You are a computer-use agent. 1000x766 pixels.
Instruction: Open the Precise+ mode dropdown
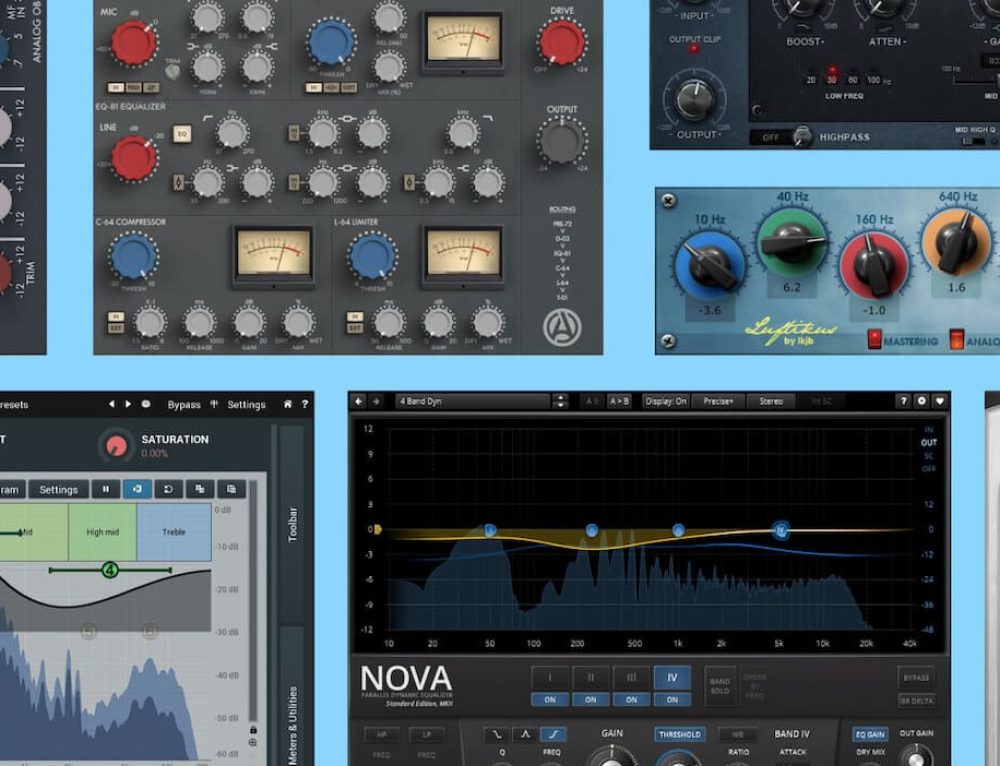pyautogui.click(x=717, y=401)
